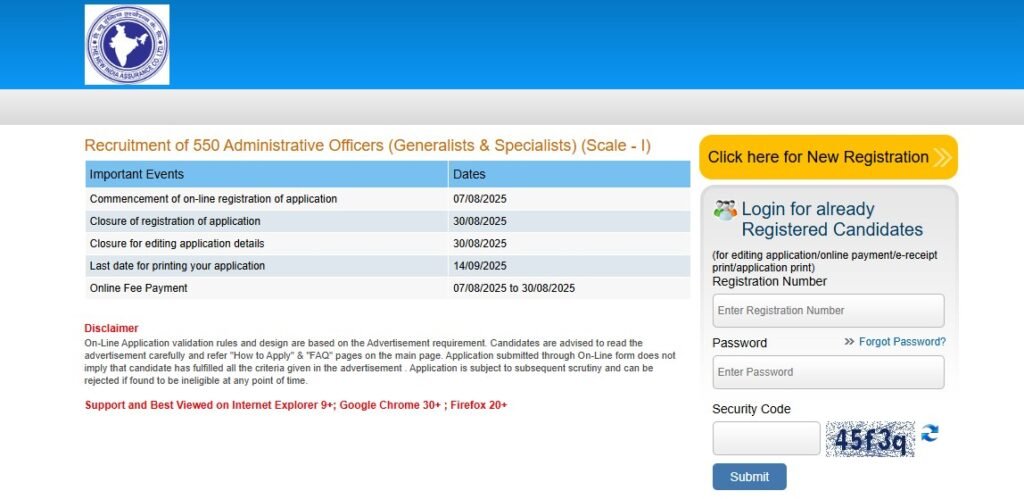Click the New India Assurance logo
Viewport: 1024px width, 499px height.
tap(127, 44)
